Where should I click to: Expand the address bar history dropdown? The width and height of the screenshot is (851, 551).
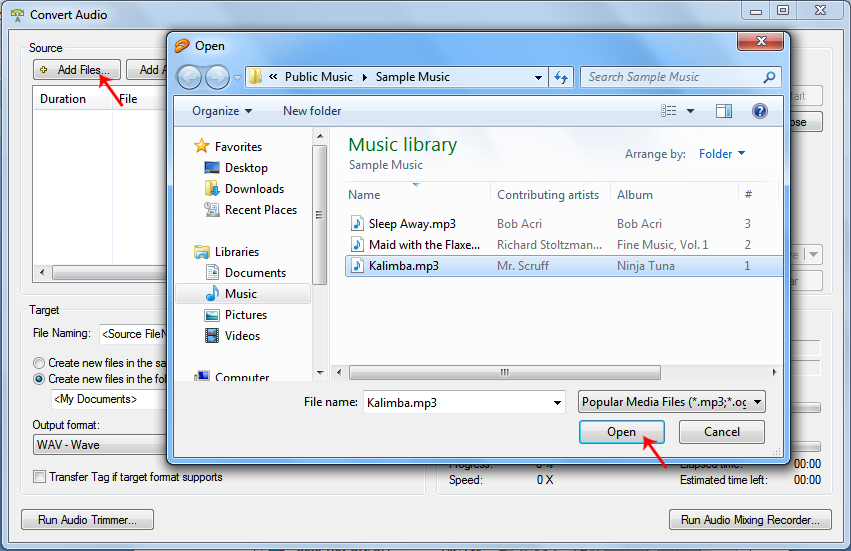point(538,78)
